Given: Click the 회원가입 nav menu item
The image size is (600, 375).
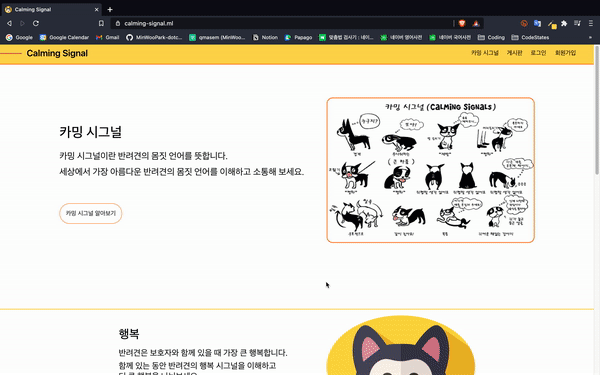Looking at the screenshot, I should (565, 53).
